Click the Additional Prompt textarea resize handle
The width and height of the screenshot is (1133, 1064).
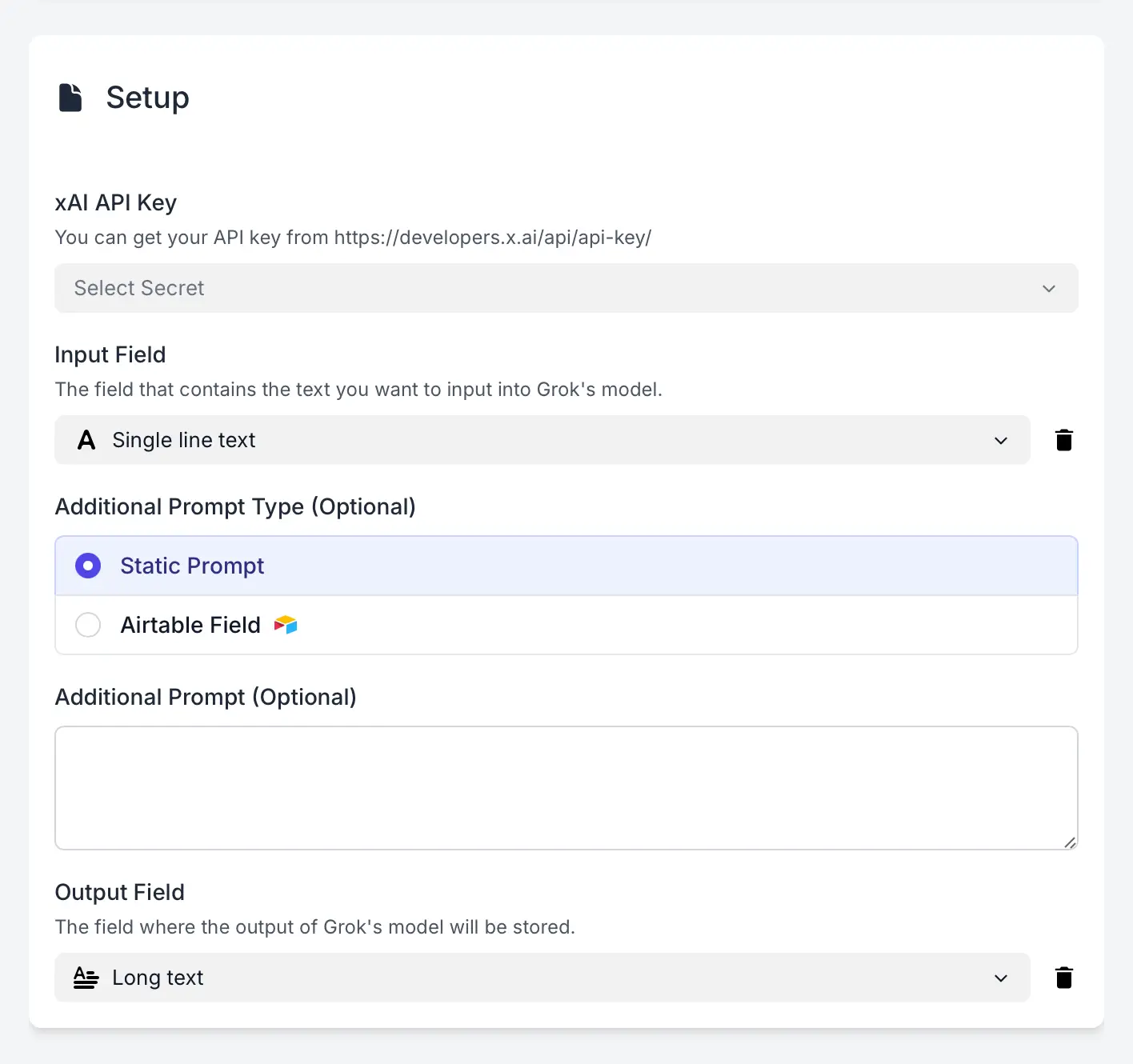point(1070,842)
